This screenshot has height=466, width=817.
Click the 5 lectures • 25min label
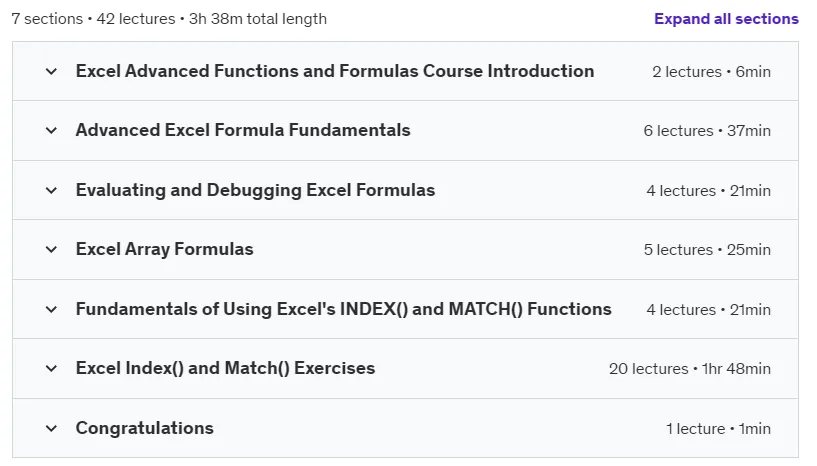707,250
